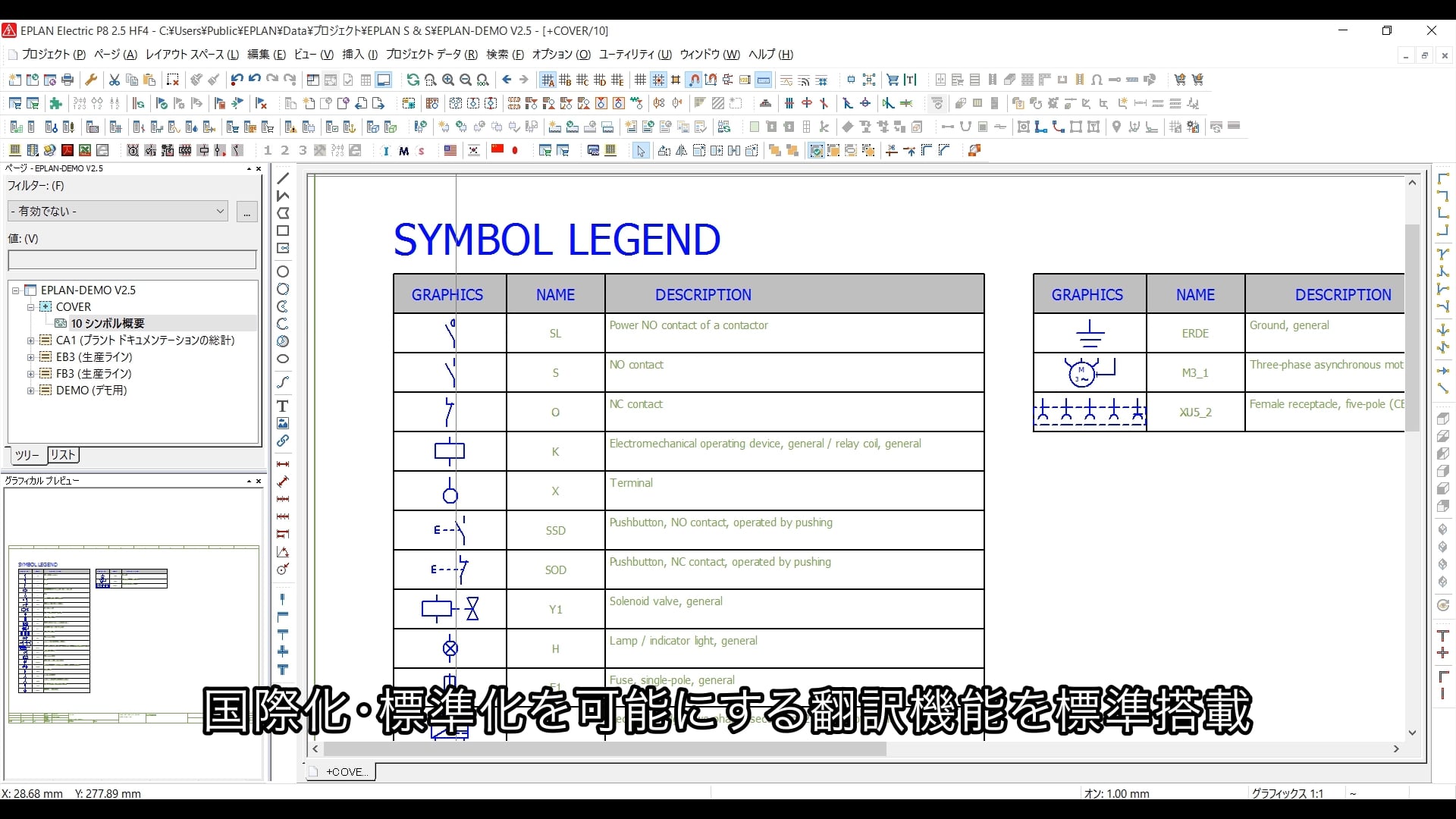
Task: Open the ユーティリティ (U) menu
Action: click(635, 55)
